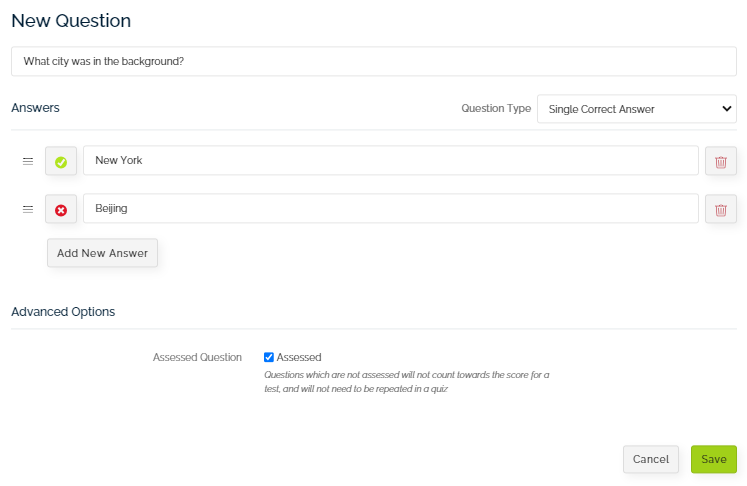Click Add New Answer button

(102, 253)
